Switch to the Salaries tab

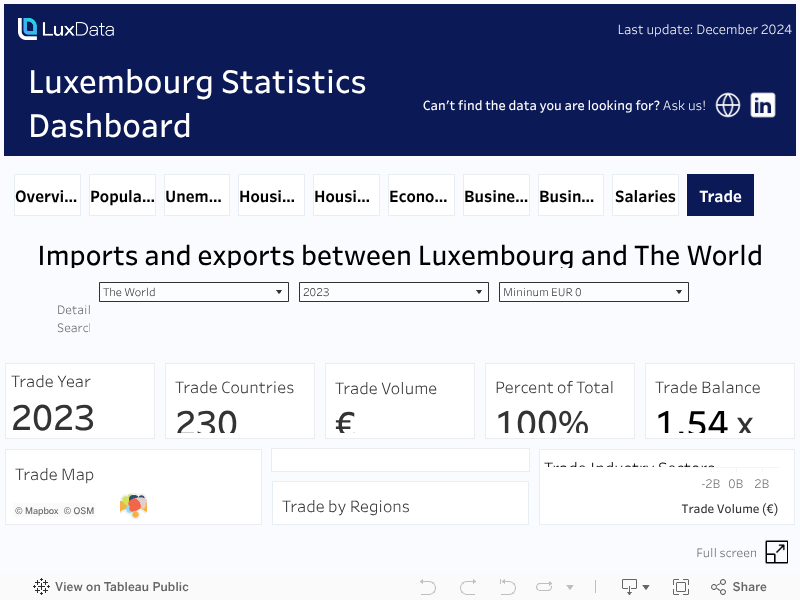(x=645, y=196)
